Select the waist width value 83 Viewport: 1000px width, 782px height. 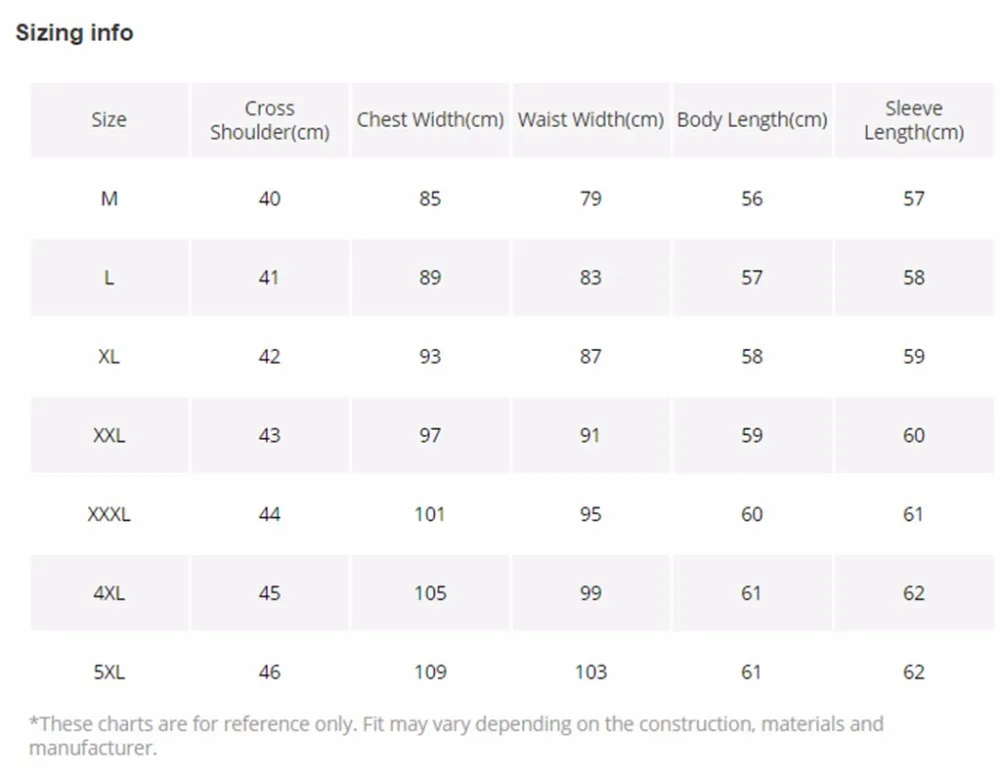pyautogui.click(x=591, y=278)
